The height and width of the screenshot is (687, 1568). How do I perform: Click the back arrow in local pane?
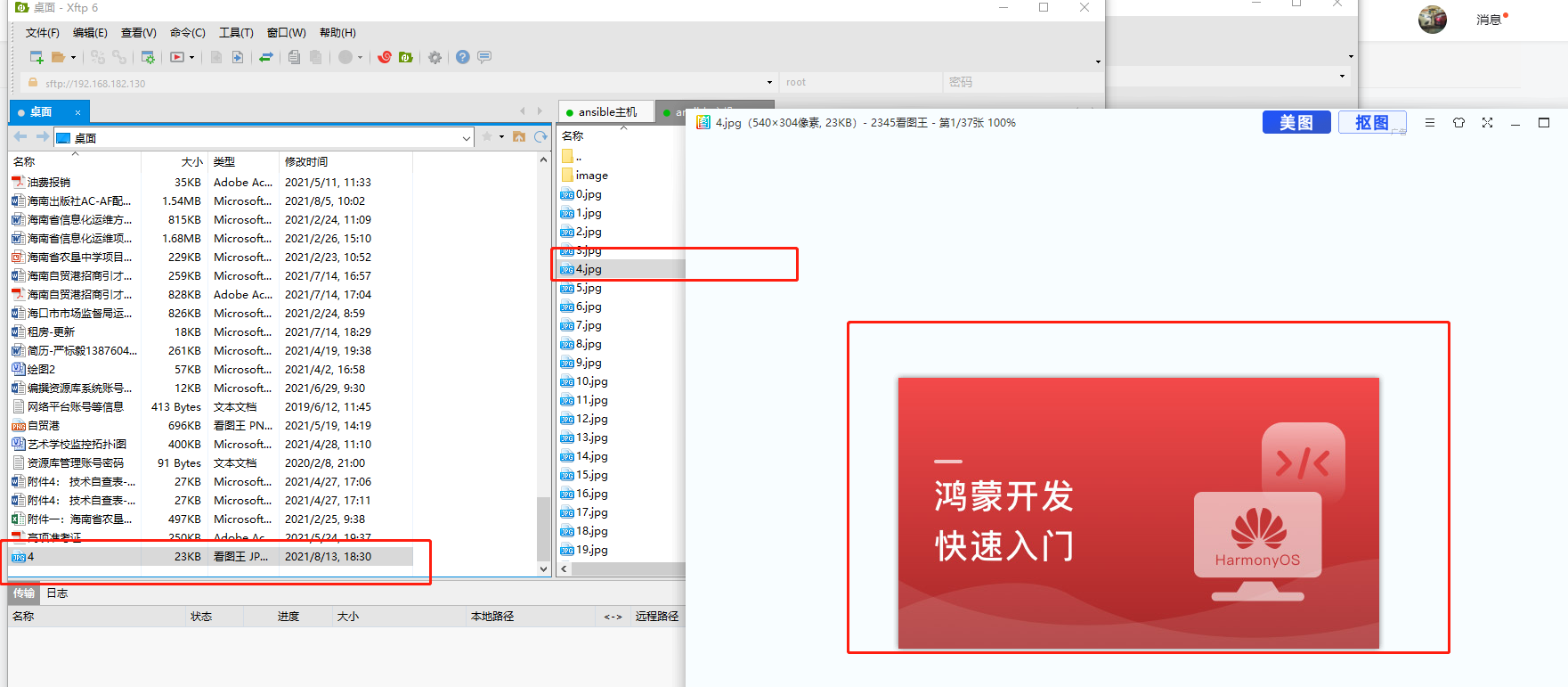tap(20, 137)
